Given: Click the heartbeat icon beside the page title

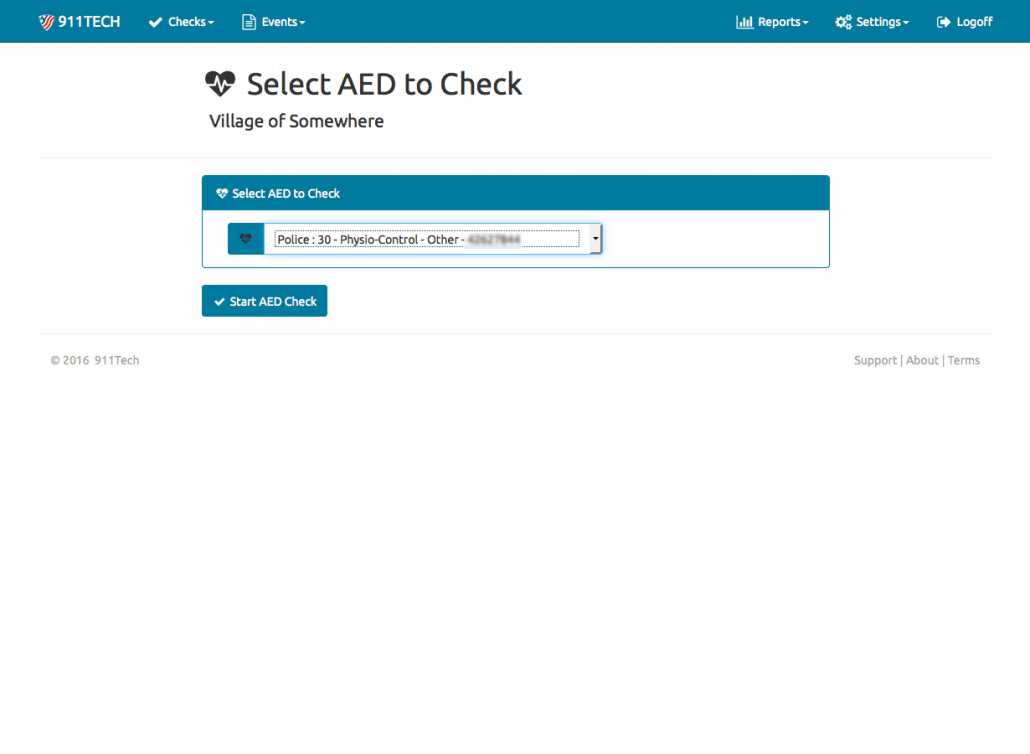Looking at the screenshot, I should click(219, 84).
